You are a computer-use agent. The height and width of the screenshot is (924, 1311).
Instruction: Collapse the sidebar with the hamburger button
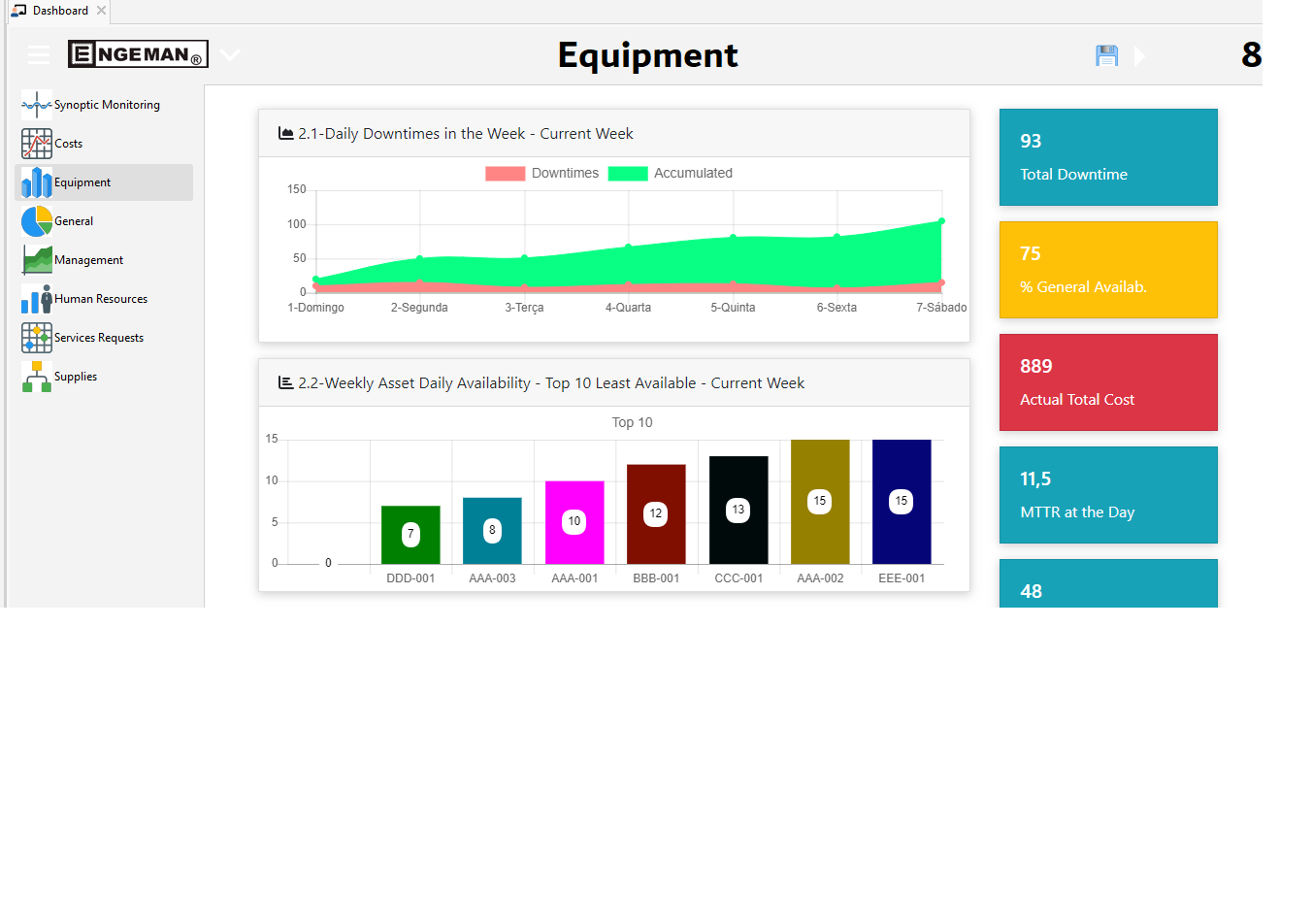pyautogui.click(x=39, y=54)
